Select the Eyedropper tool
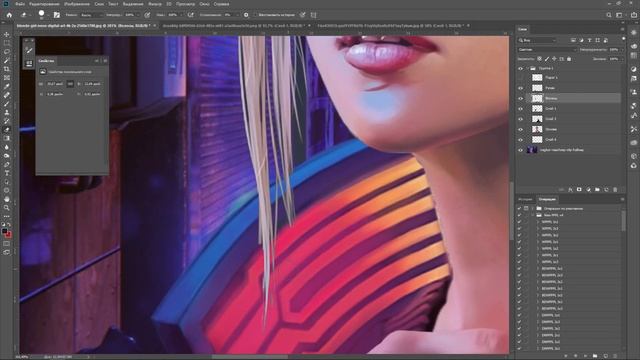Viewport: 640px width, 360px height. pyautogui.click(x=7, y=86)
